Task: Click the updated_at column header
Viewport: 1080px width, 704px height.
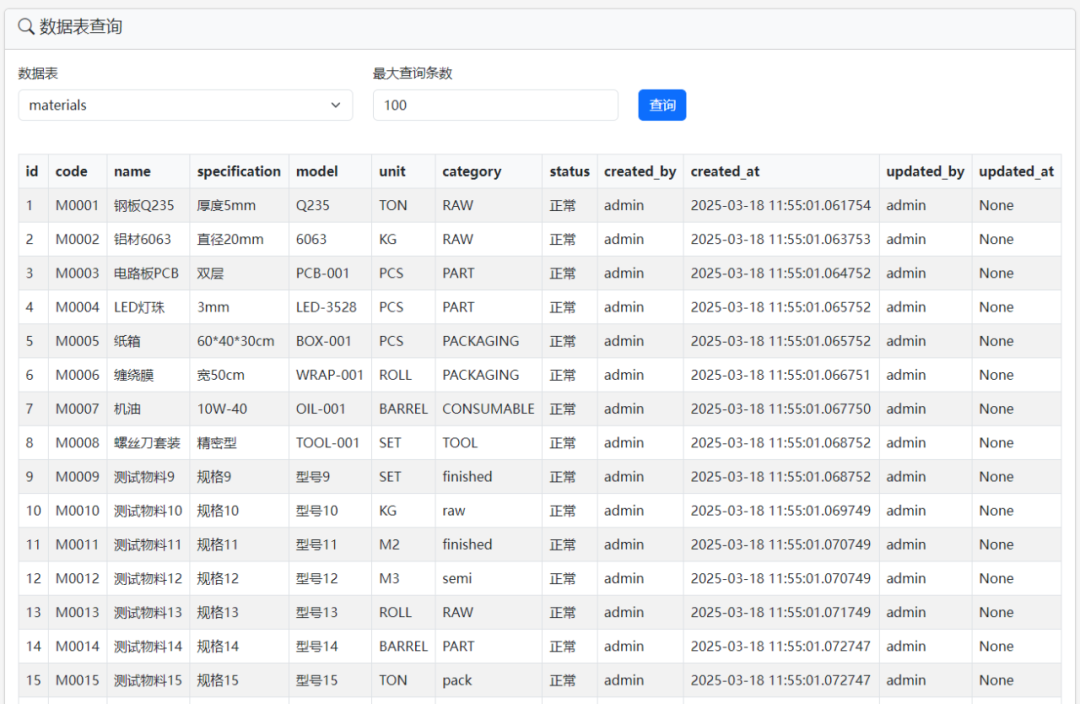Action: point(1016,172)
